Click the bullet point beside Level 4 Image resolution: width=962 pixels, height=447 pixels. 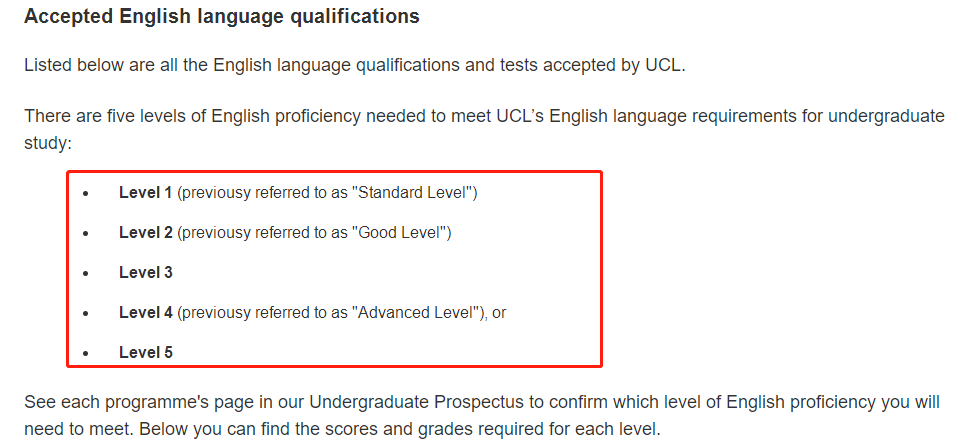tap(86, 312)
